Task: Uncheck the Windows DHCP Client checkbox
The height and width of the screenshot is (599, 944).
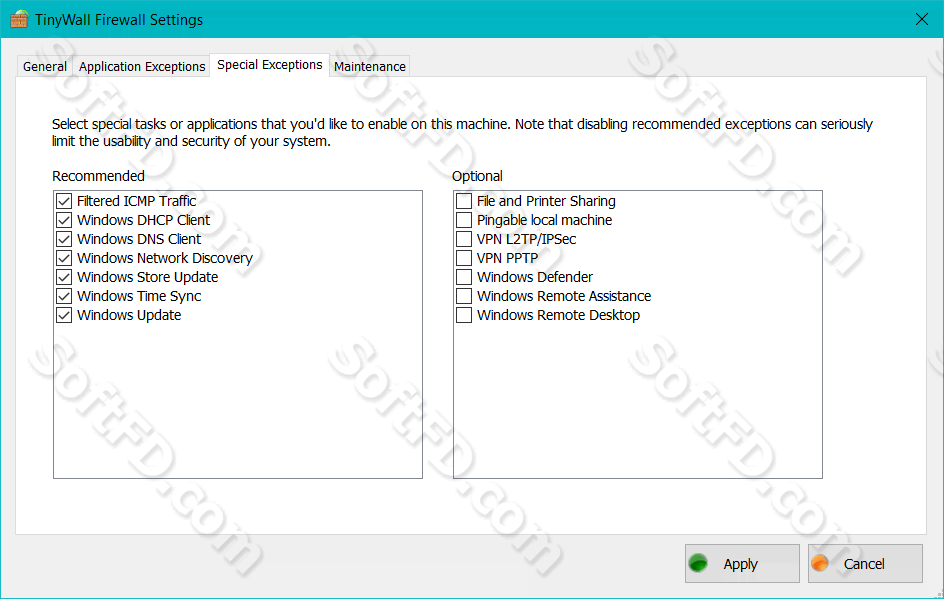Action: 64,220
